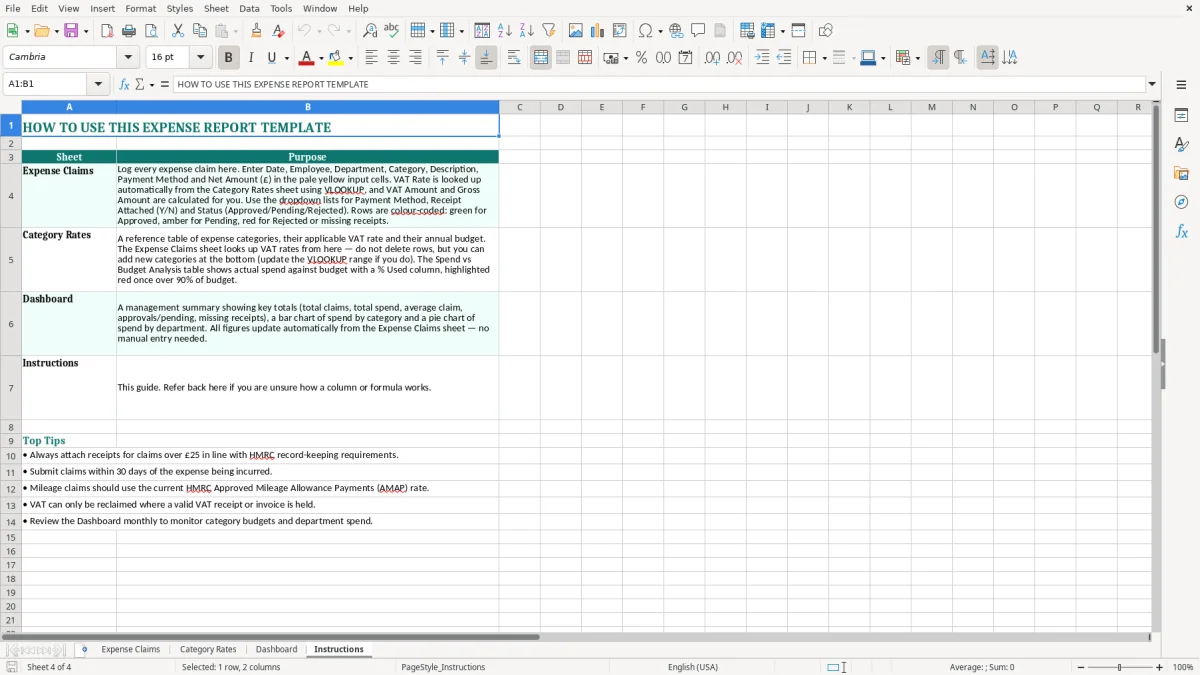Open Underline style dropdown arrow
The width and height of the screenshot is (1200, 675).
286,58
